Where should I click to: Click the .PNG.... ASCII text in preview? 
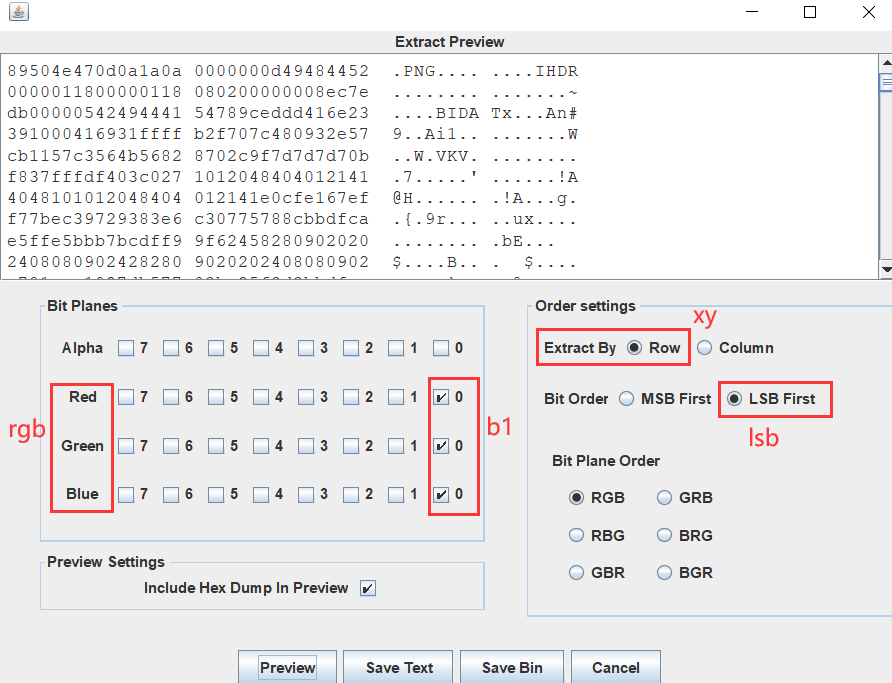pos(435,71)
